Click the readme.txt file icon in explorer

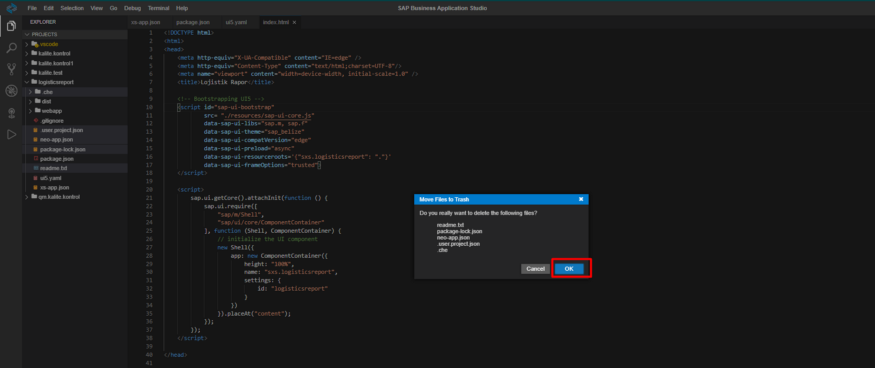point(36,168)
